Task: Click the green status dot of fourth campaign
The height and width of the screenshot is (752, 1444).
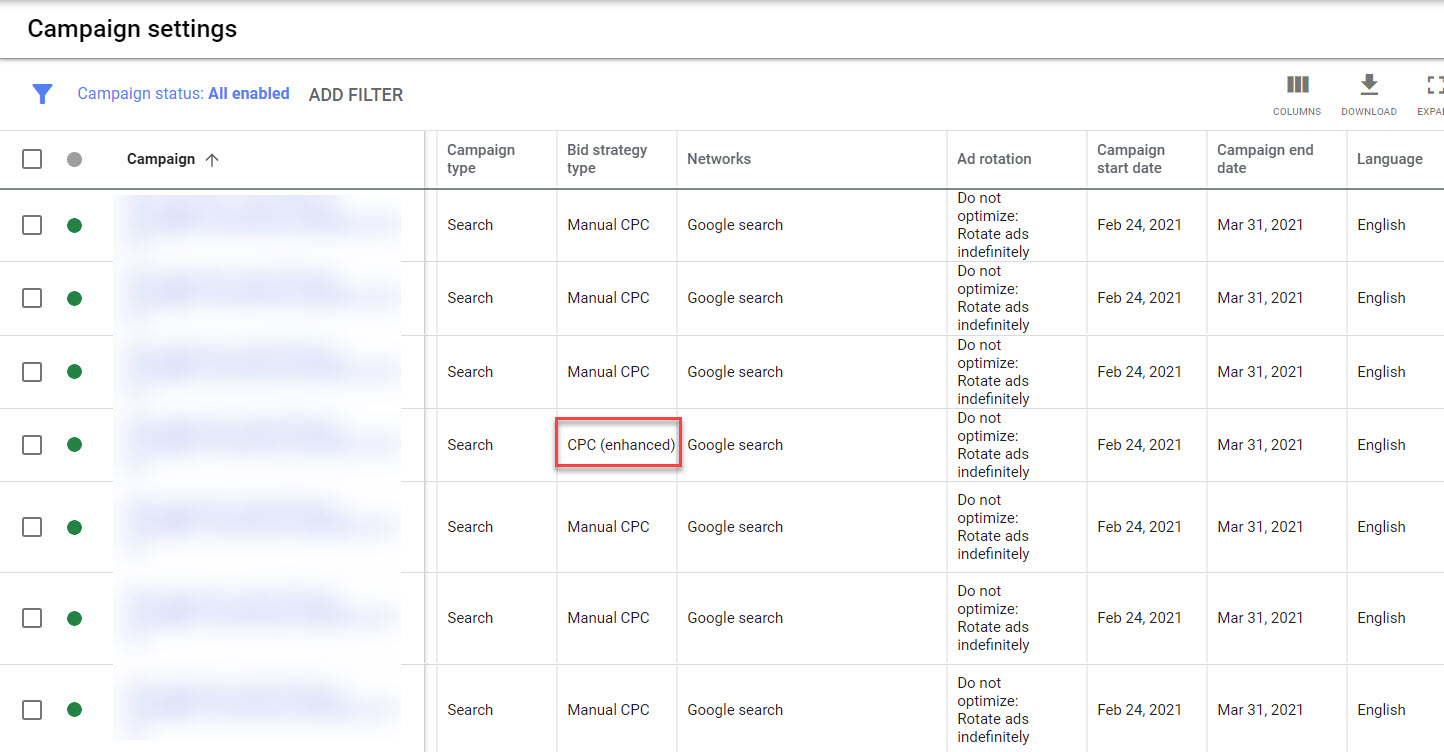Action: point(74,445)
